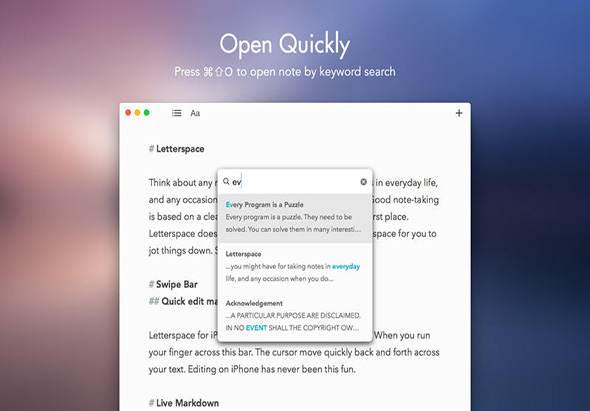Image resolution: width=590 pixels, height=411 pixels.
Task: Click the "# Swipe Bar" heading
Action: click(173, 284)
